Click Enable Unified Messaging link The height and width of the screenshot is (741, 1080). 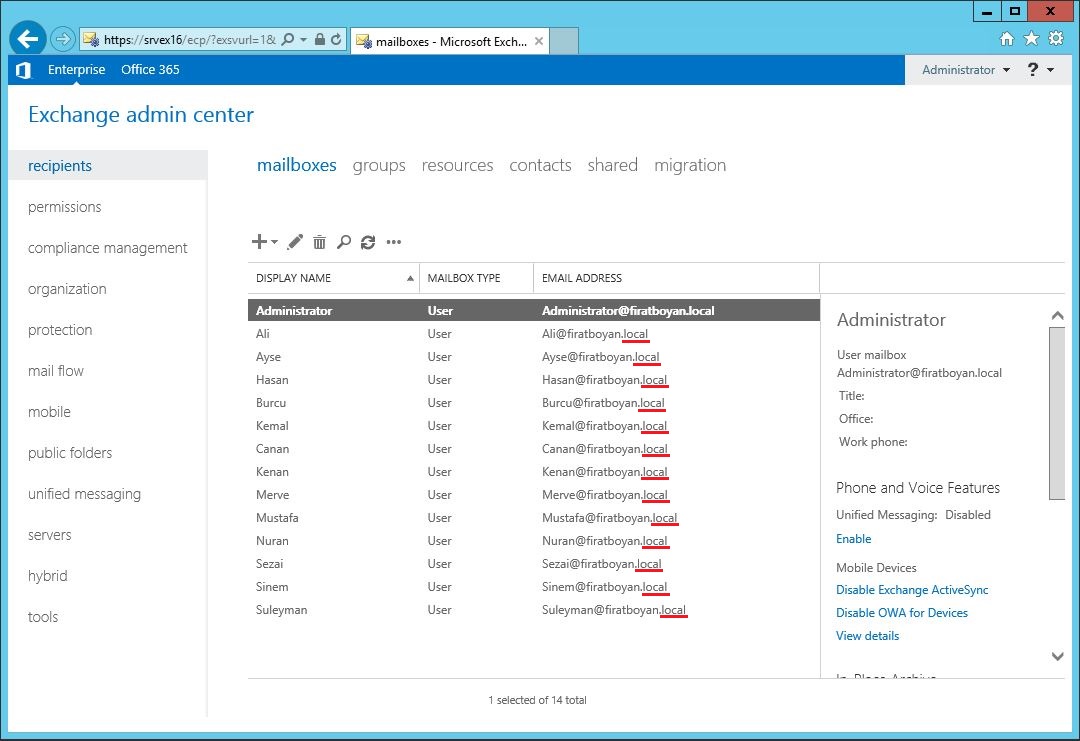(853, 539)
